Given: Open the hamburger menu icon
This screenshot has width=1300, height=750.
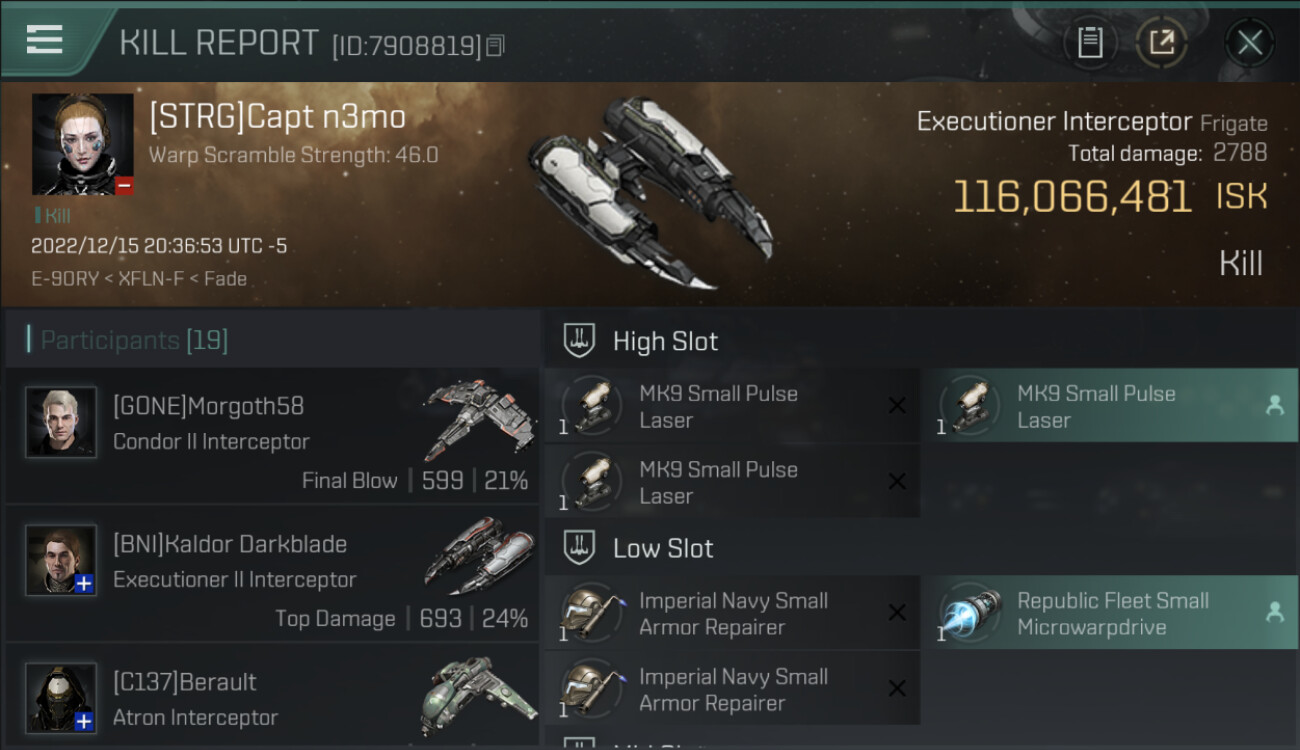Looking at the screenshot, I should click(44, 40).
